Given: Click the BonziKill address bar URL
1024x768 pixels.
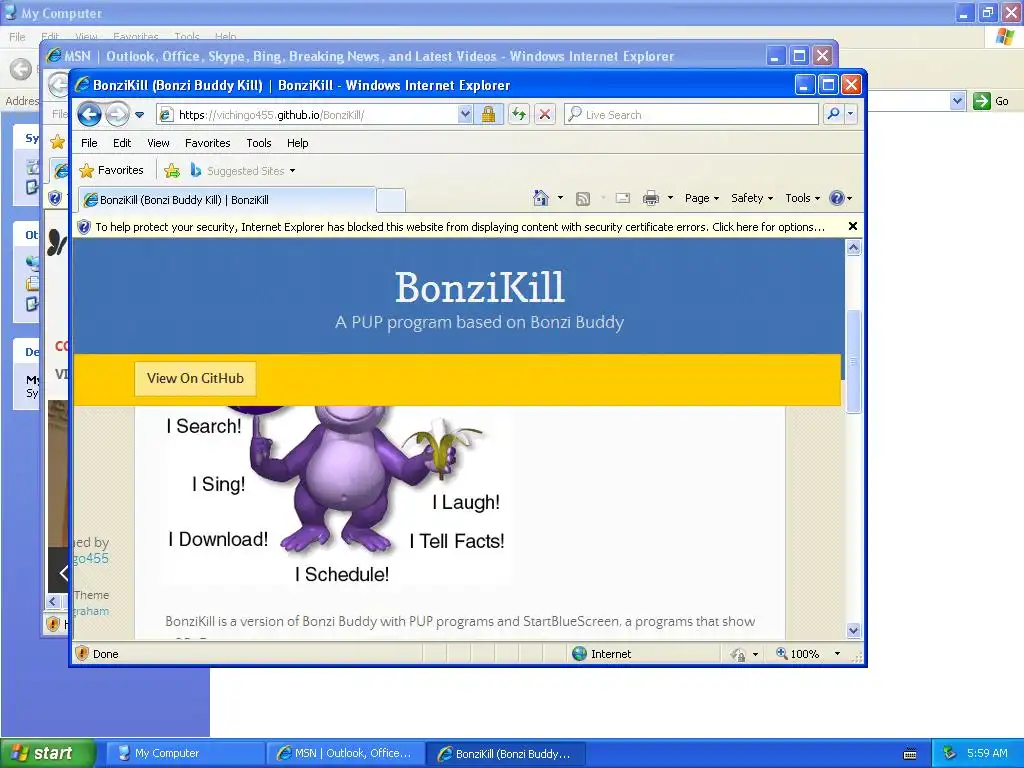Looking at the screenshot, I should pyautogui.click(x=271, y=115).
